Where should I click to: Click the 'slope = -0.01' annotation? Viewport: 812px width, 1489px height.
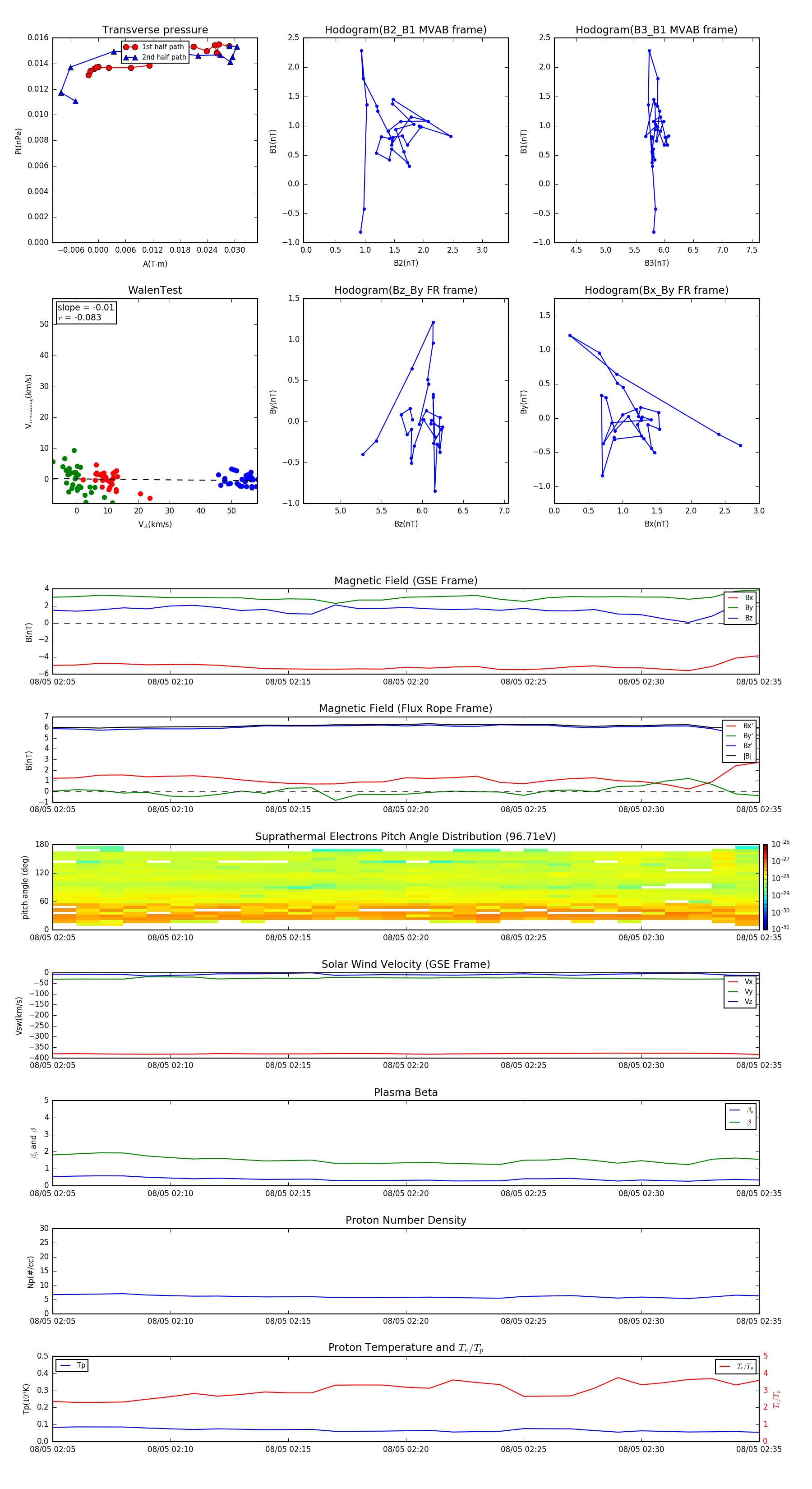point(86,308)
